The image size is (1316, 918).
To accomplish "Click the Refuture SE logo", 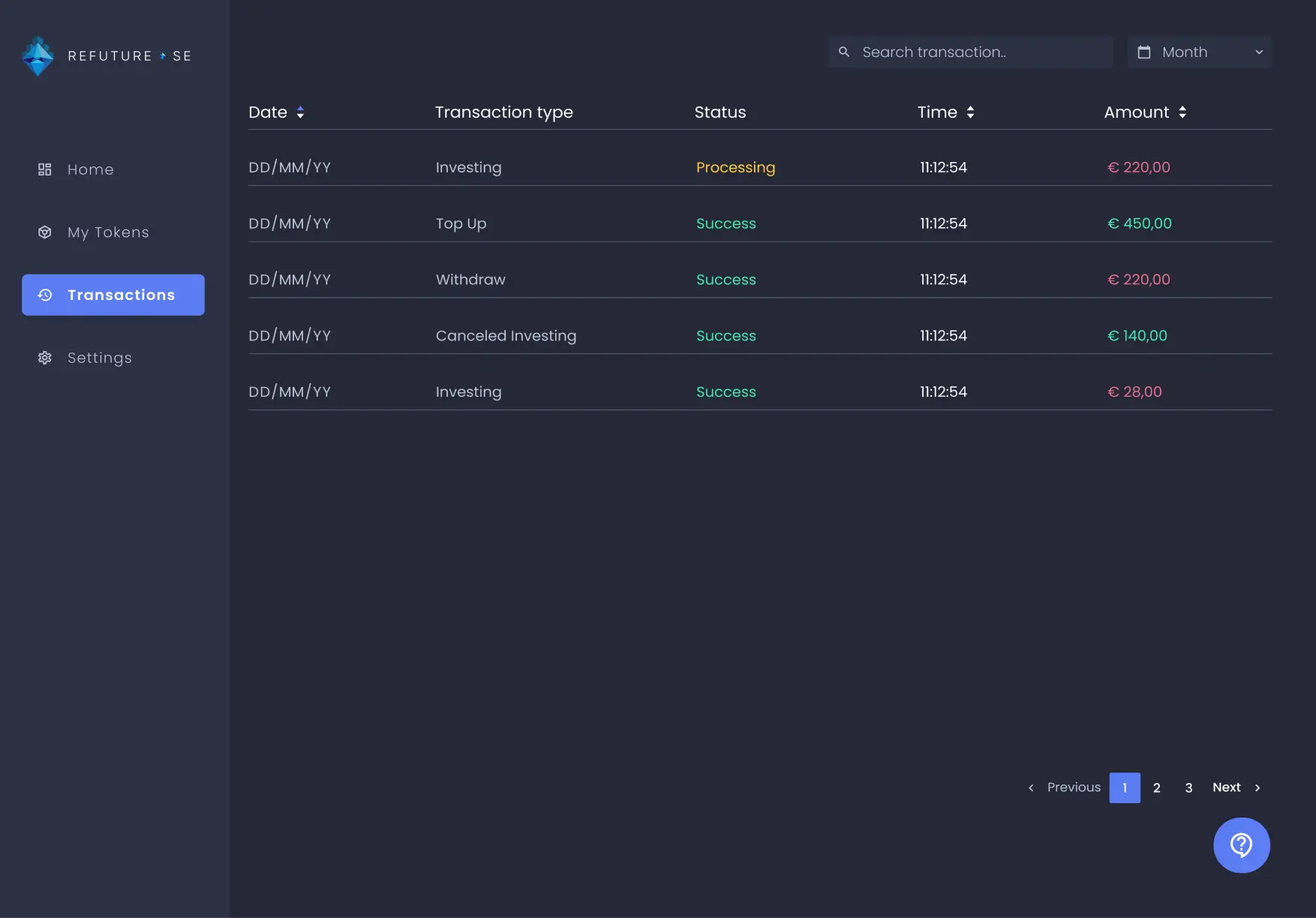I will (x=105, y=55).
